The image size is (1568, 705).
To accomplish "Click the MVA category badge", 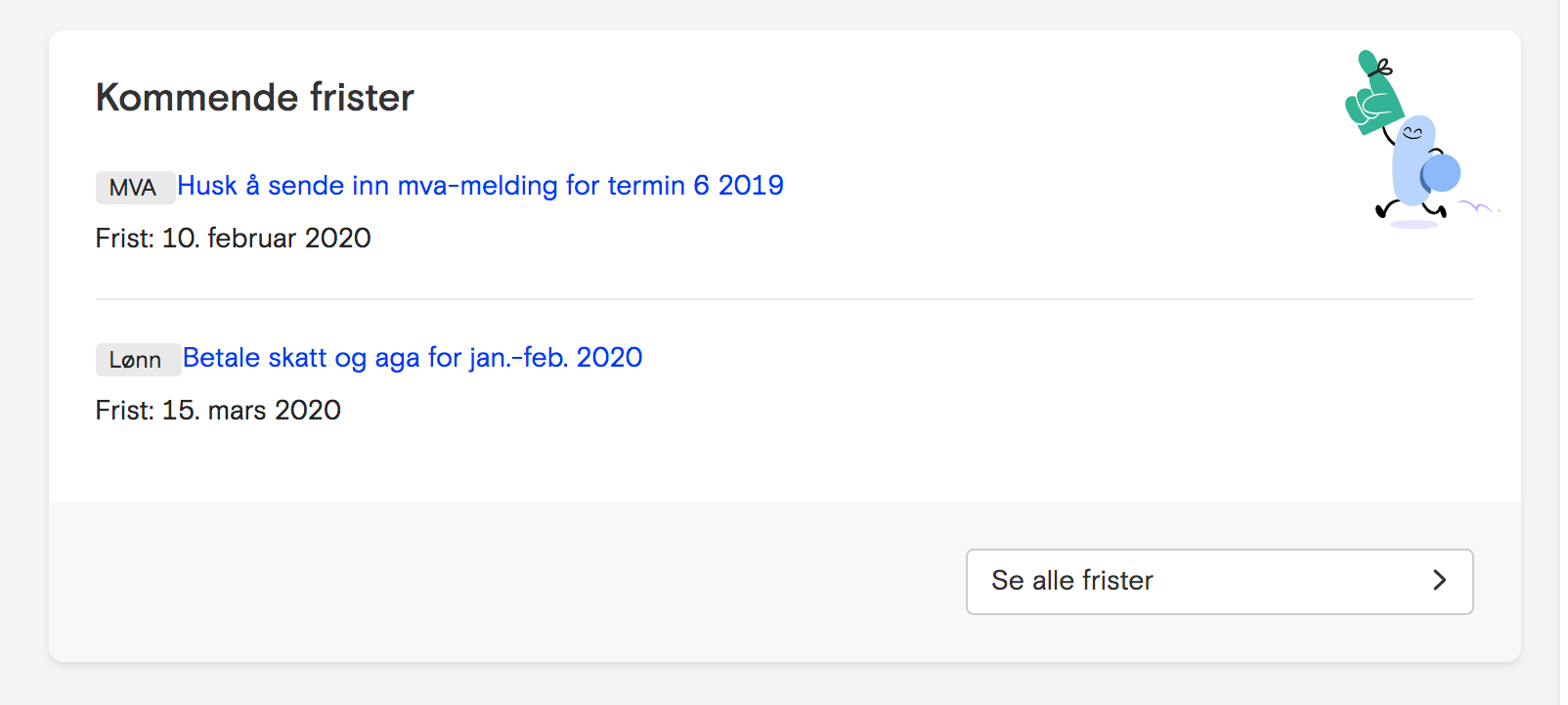I will (135, 188).
